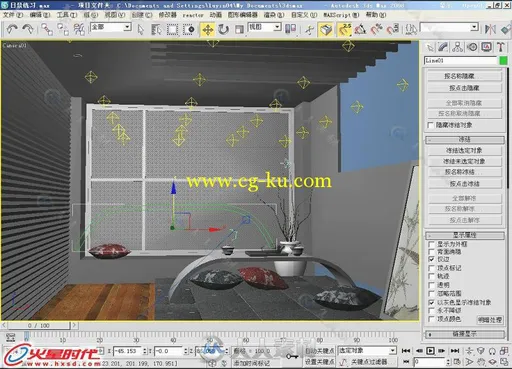Activate the Select and Scale tool
This screenshot has width=512, height=369.
click(239, 30)
